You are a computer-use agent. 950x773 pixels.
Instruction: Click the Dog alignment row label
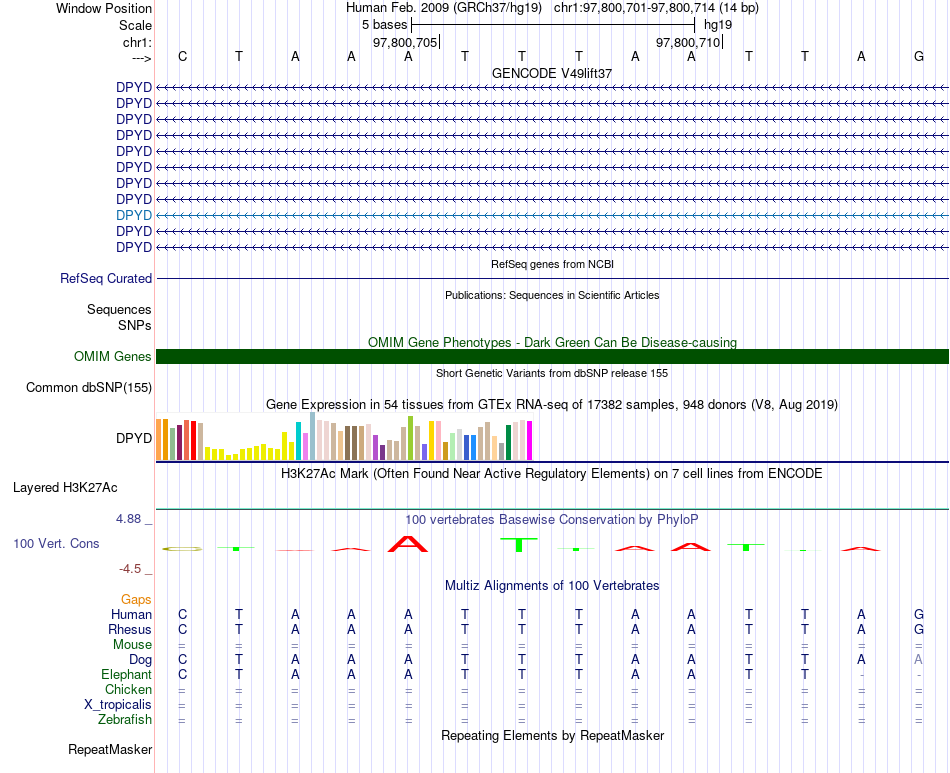tap(140, 660)
